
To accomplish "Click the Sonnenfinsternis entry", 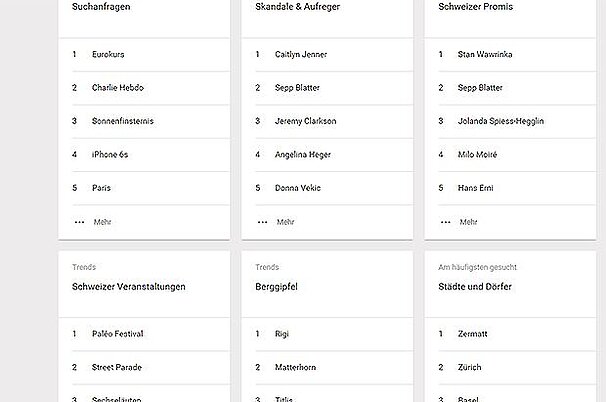I will point(122,121).
